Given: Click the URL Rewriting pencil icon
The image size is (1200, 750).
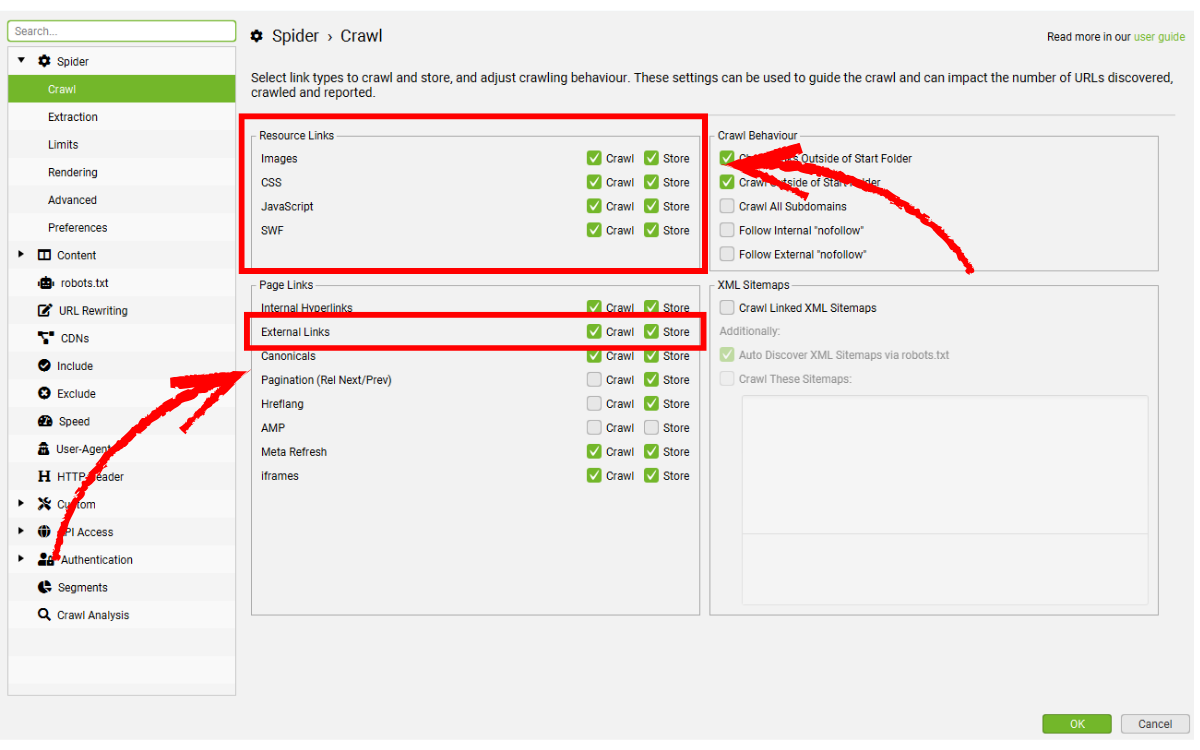Looking at the screenshot, I should [45, 311].
